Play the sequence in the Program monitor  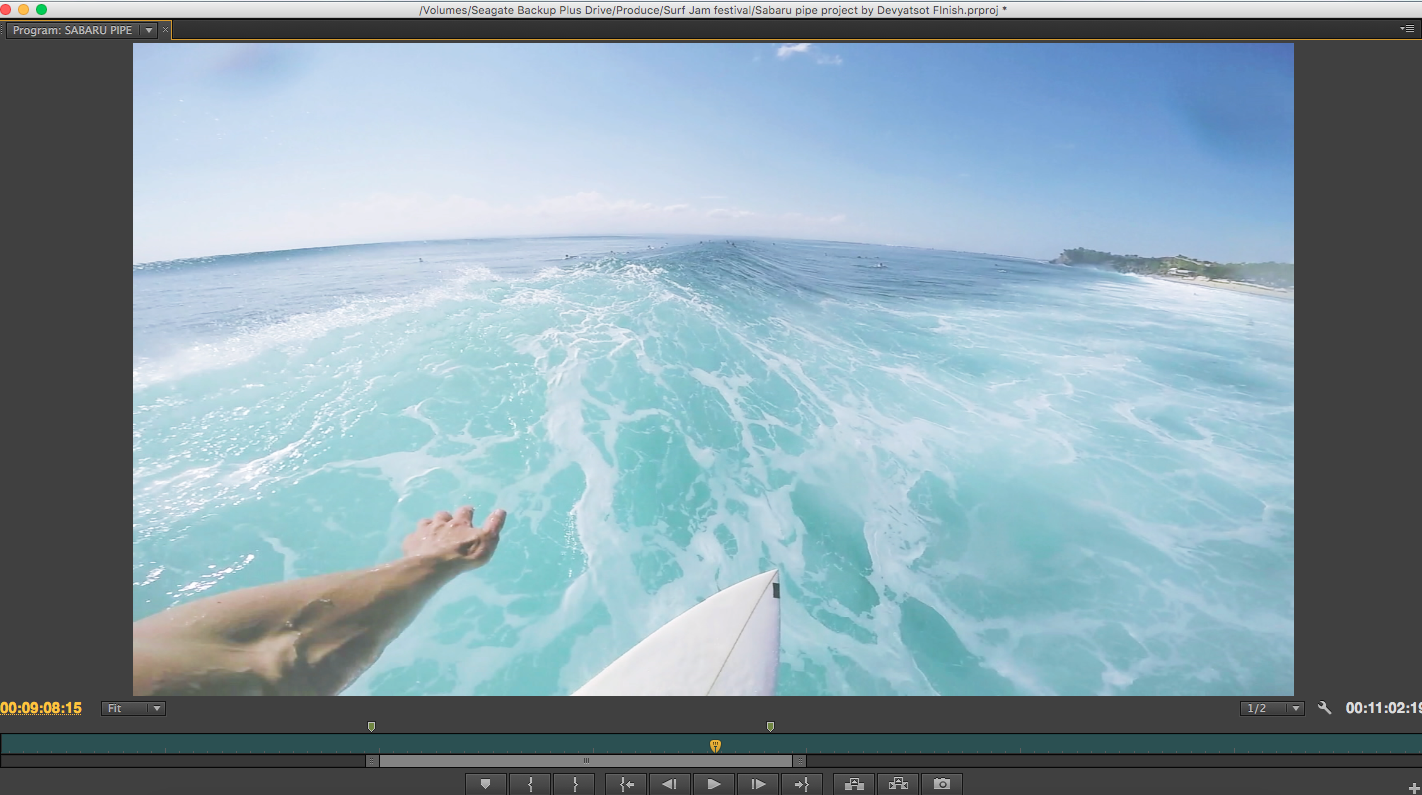pyautogui.click(x=714, y=785)
